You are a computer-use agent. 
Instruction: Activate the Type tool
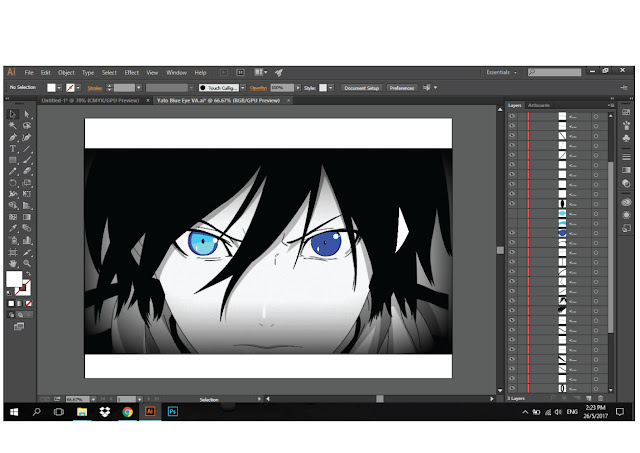pos(13,149)
